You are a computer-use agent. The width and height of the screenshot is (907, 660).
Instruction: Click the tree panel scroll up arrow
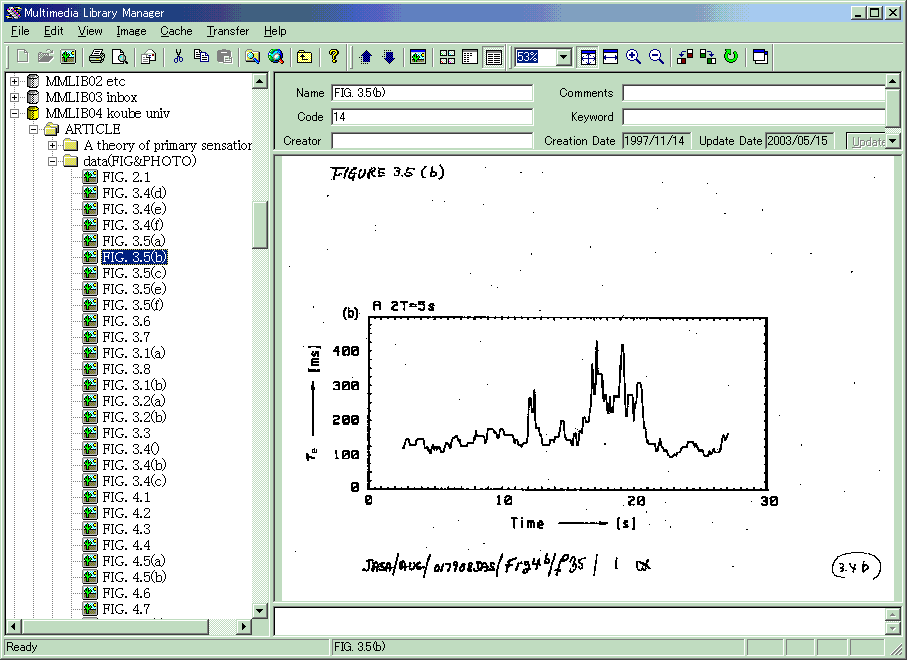click(x=260, y=81)
